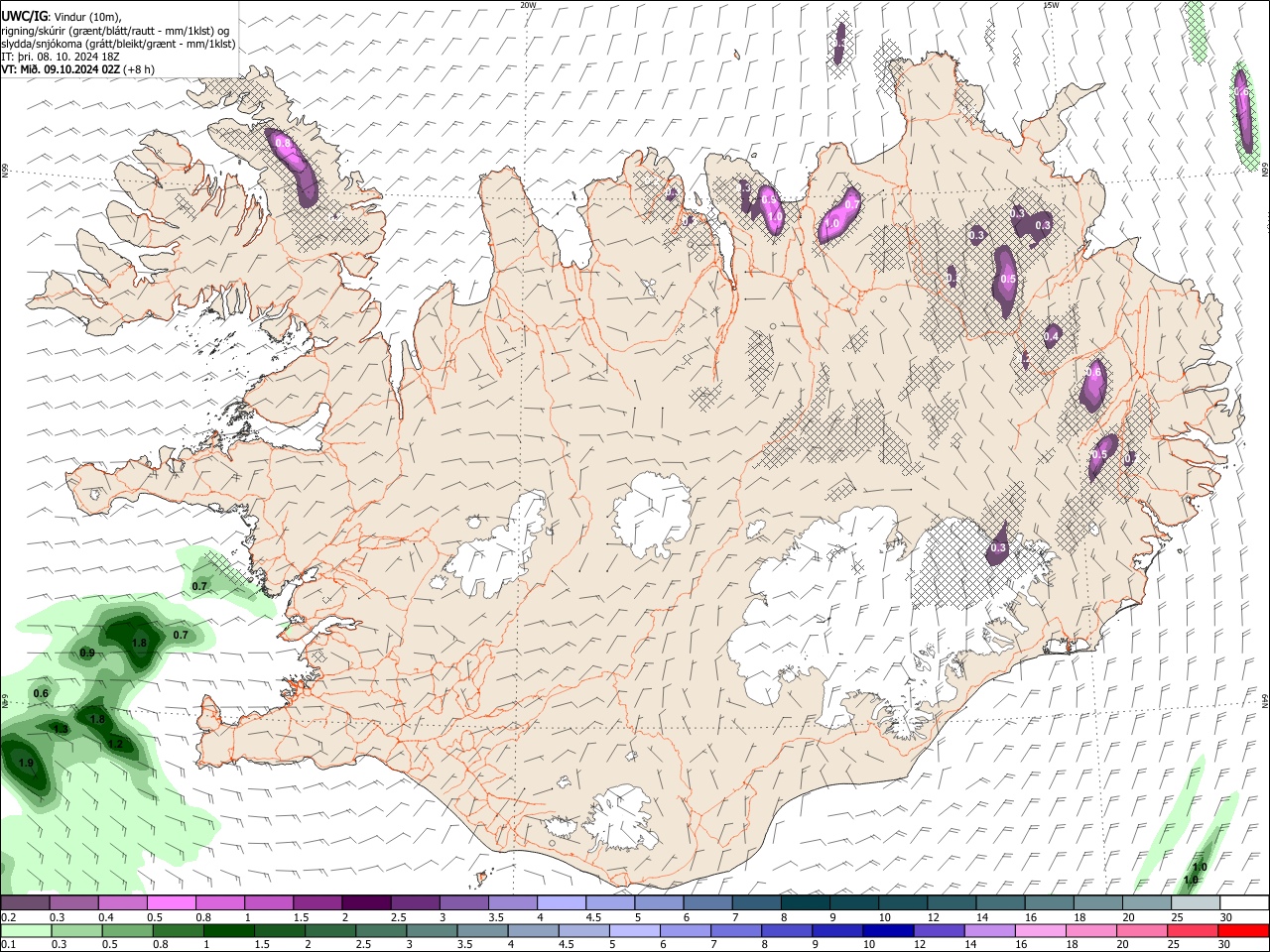The width and height of the screenshot is (1270, 952).
Task: Click the '1.9' rain value in darkest green cell
Action: (x=27, y=763)
